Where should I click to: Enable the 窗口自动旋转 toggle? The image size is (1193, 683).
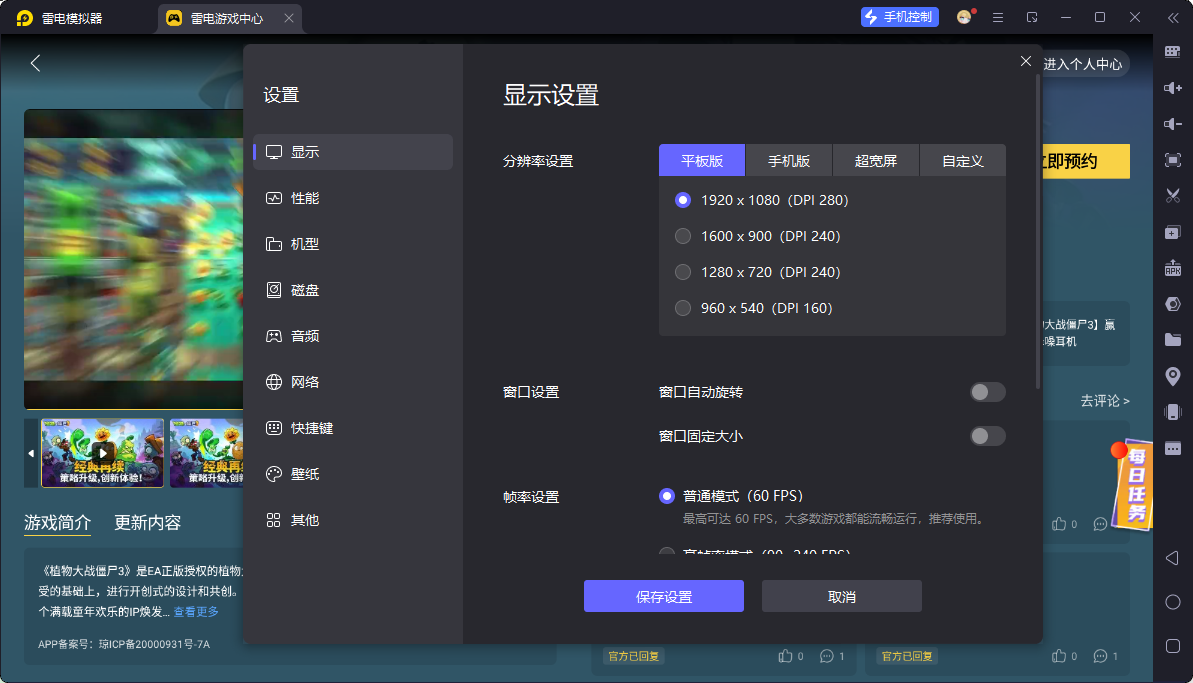tap(987, 392)
